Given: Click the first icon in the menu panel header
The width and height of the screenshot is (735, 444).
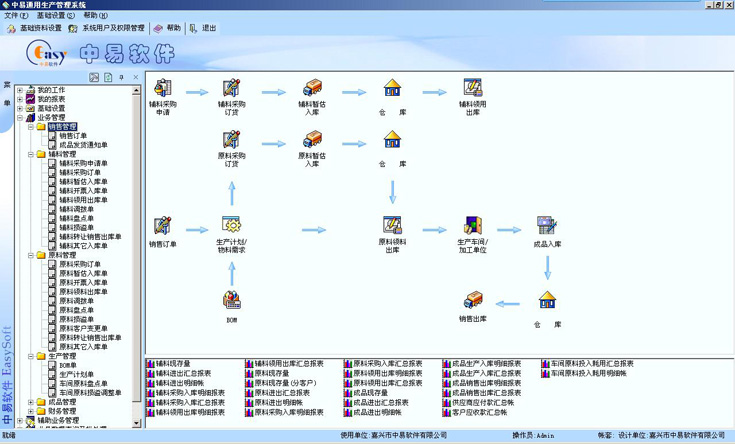Looking at the screenshot, I should coord(94,77).
